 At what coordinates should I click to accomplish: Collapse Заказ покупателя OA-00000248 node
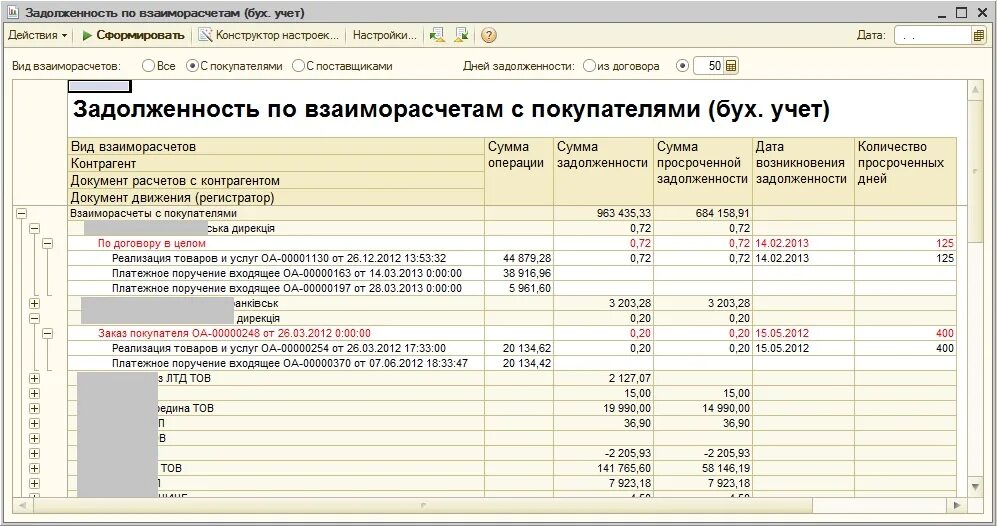(x=47, y=333)
